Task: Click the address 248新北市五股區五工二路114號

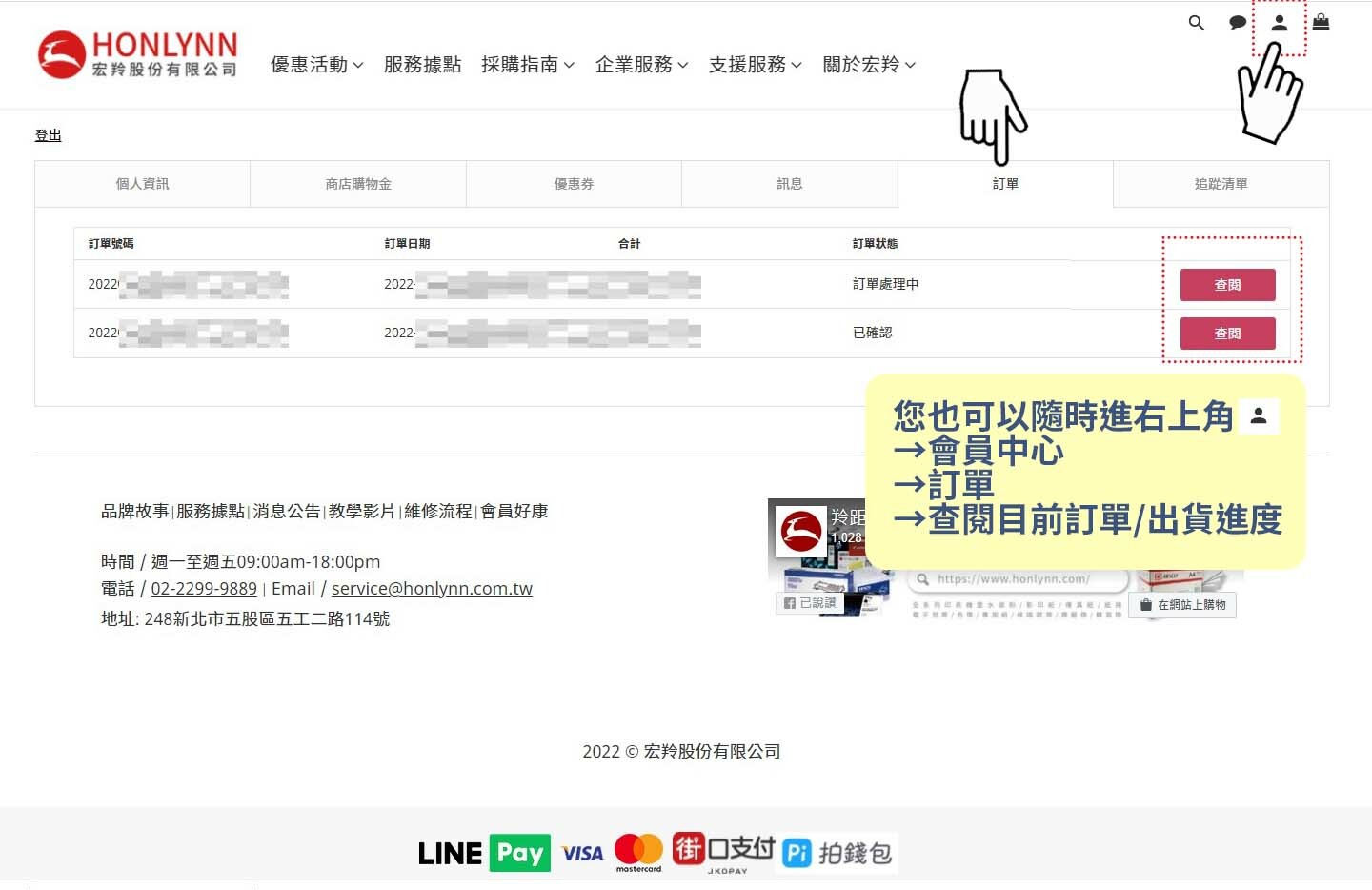Action: 267,619
